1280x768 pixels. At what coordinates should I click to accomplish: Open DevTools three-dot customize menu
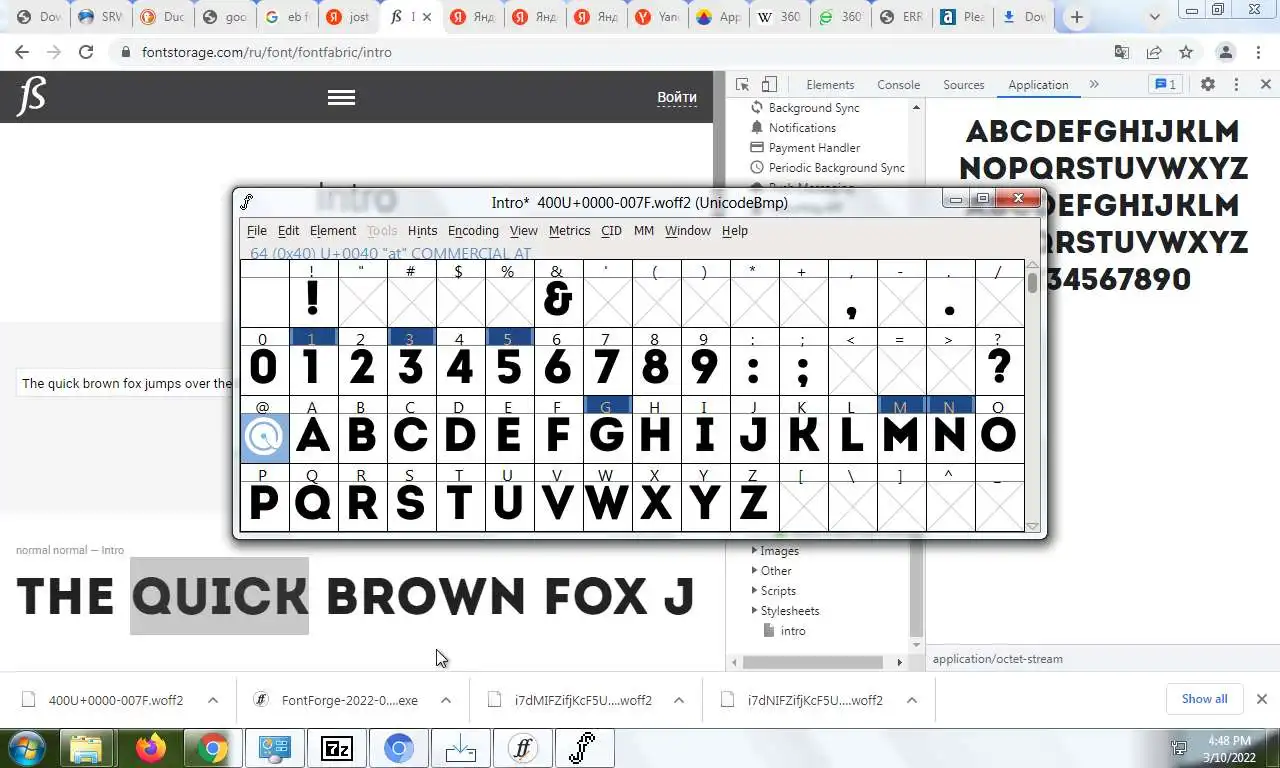pyautogui.click(x=1237, y=85)
